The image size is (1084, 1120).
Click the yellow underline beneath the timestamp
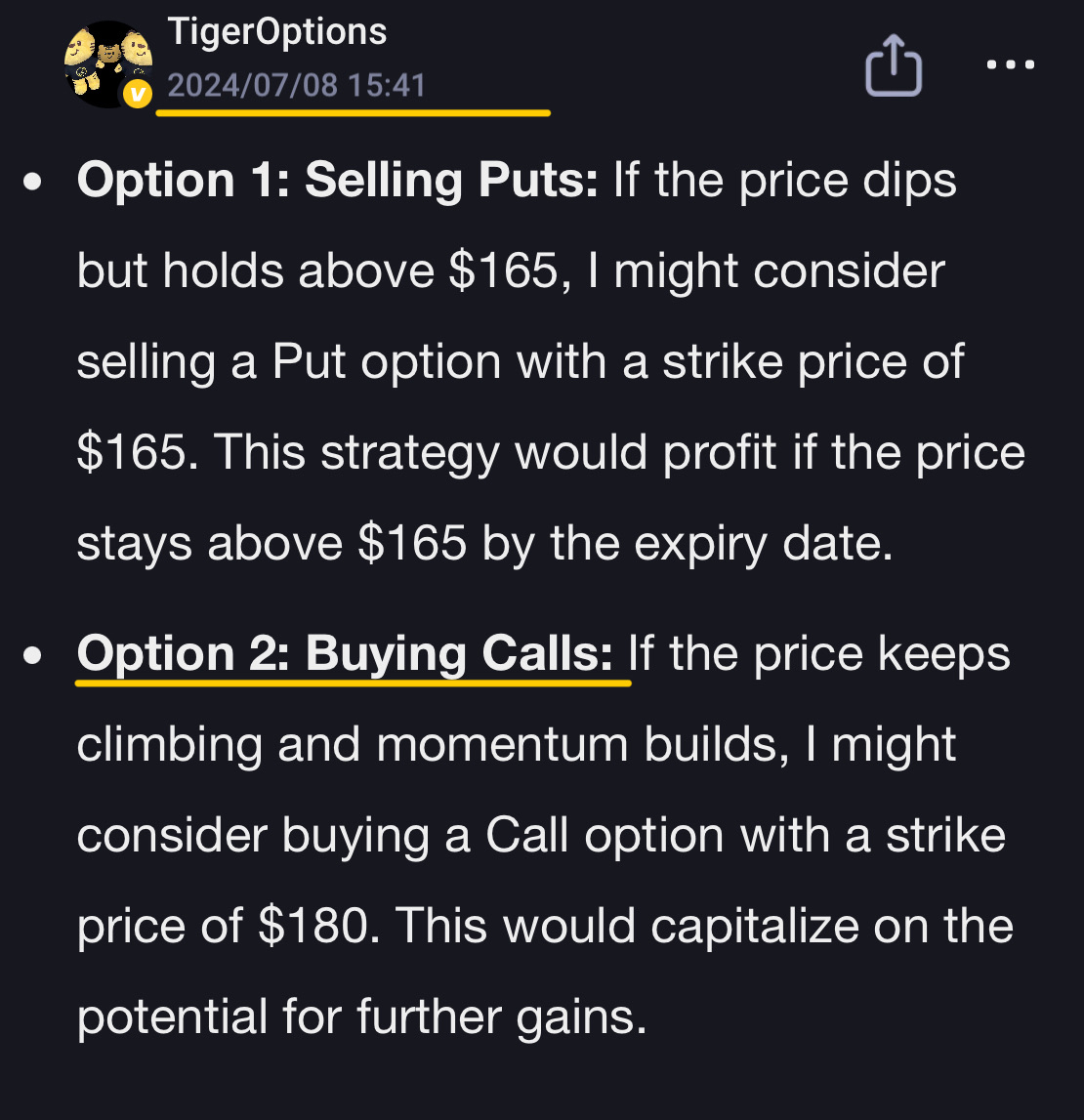(x=353, y=112)
